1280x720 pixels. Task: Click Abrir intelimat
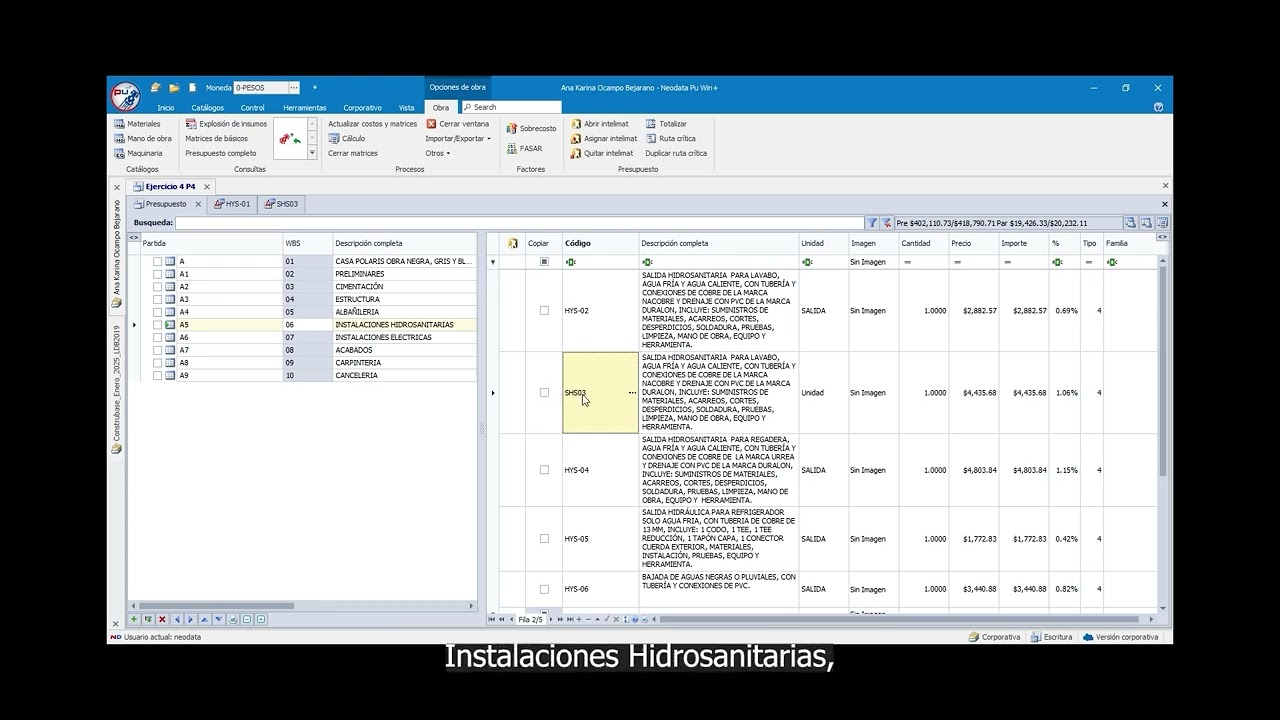600,124
